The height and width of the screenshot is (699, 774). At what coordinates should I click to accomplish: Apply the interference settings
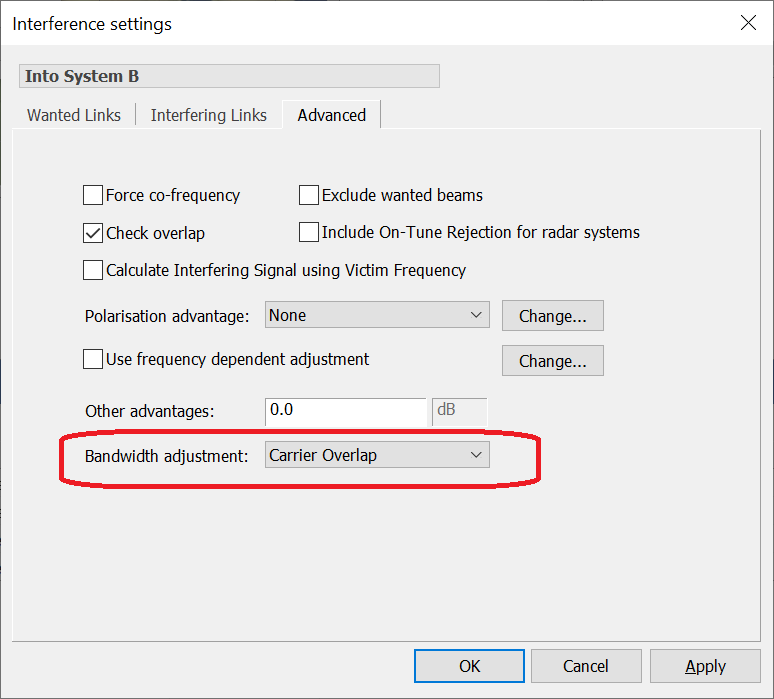pyautogui.click(x=705, y=666)
